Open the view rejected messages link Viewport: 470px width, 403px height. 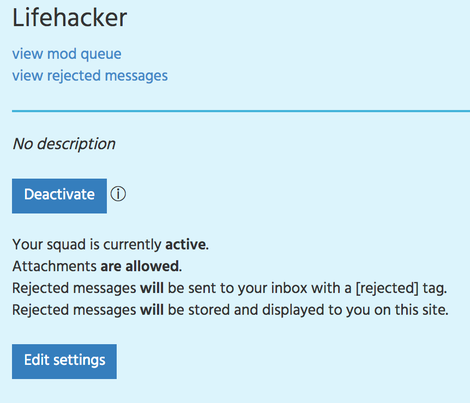[90, 76]
